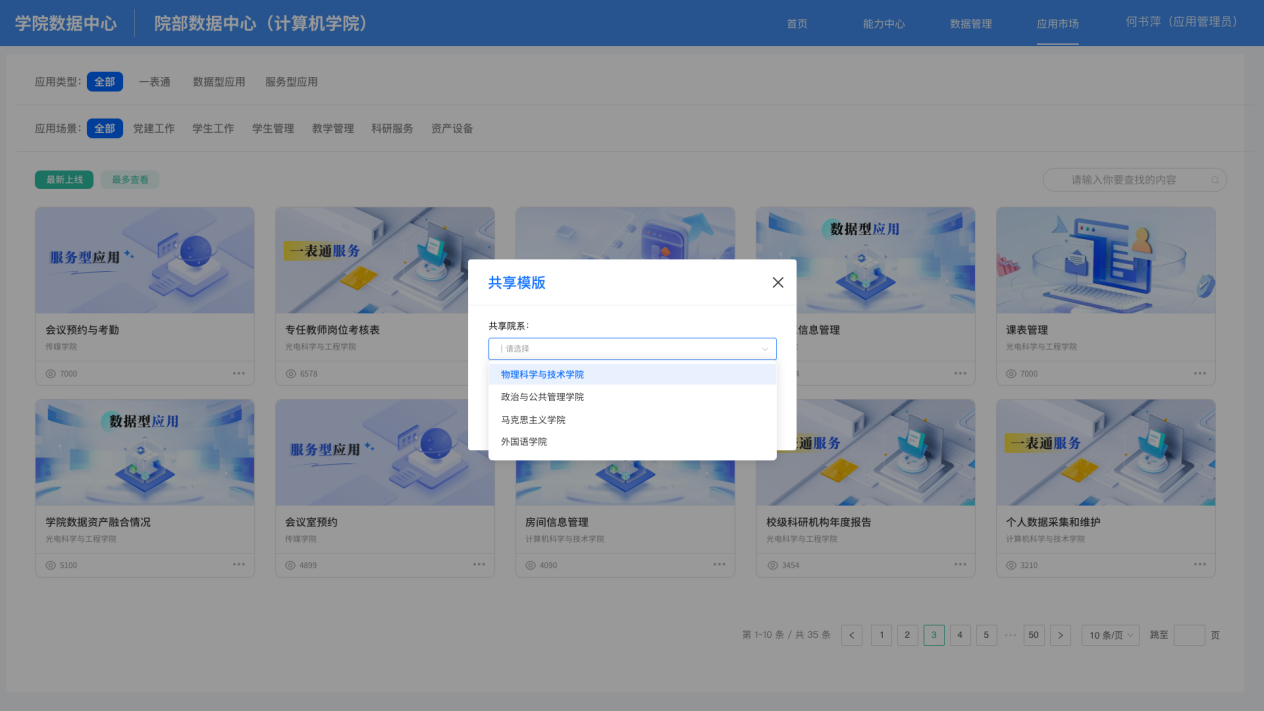Select 全部 in 应用场景 filter
This screenshot has height=711, width=1264.
pos(105,128)
